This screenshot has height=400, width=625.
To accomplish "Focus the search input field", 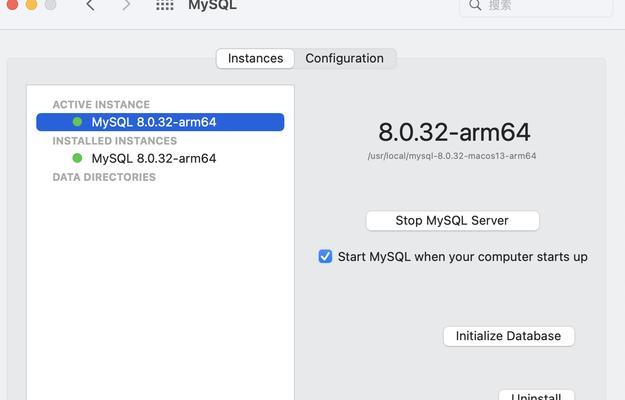I will pos(536,6).
